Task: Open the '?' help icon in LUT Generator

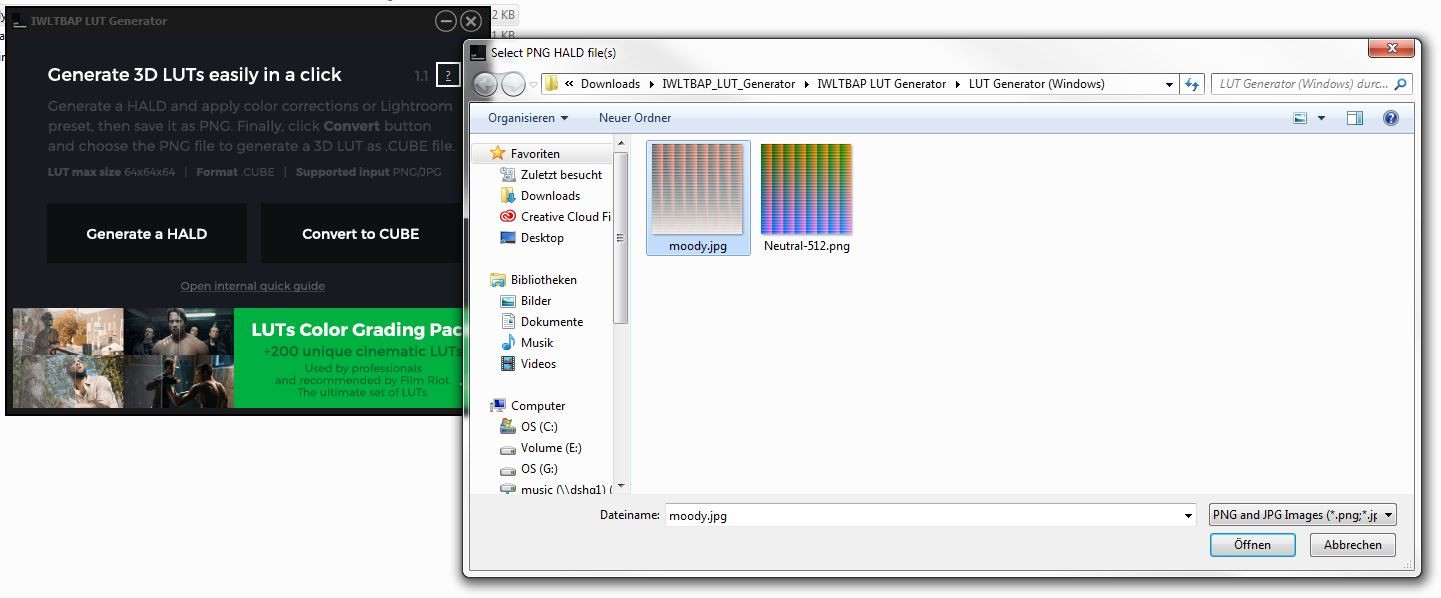Action: click(x=448, y=75)
